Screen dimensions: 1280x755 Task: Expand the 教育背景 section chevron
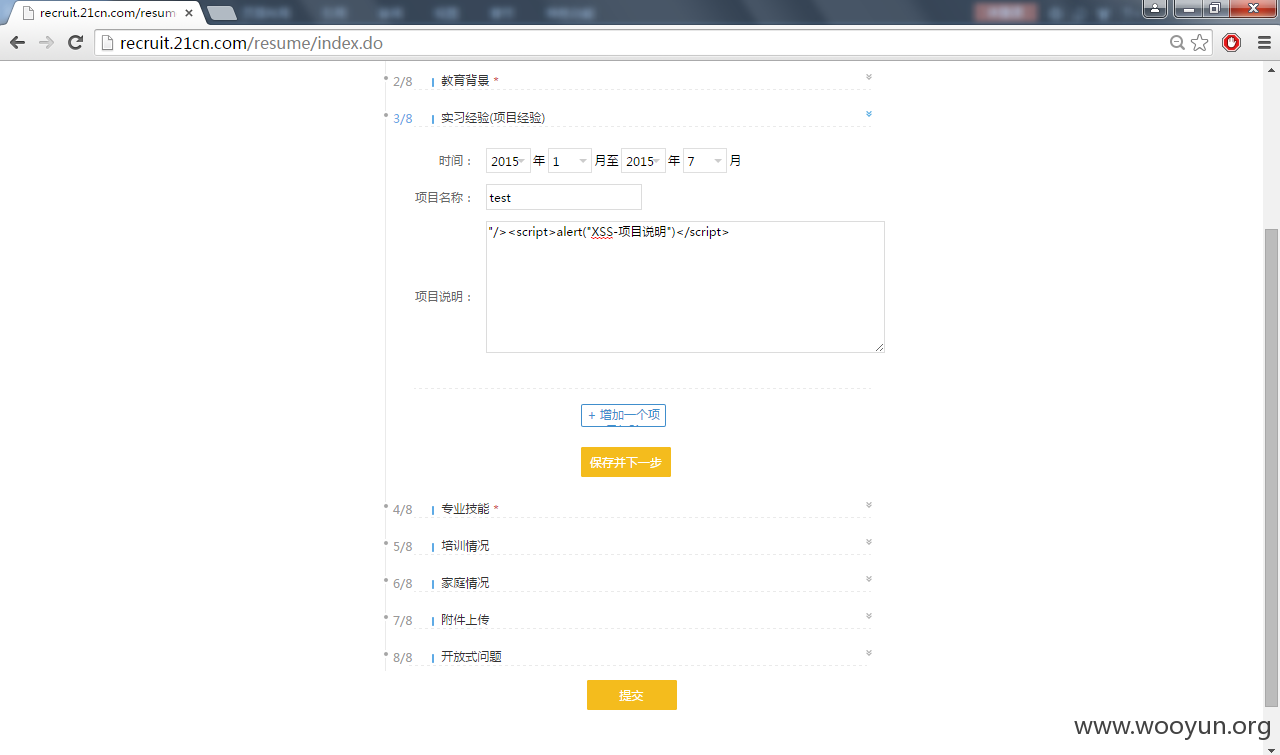click(868, 76)
